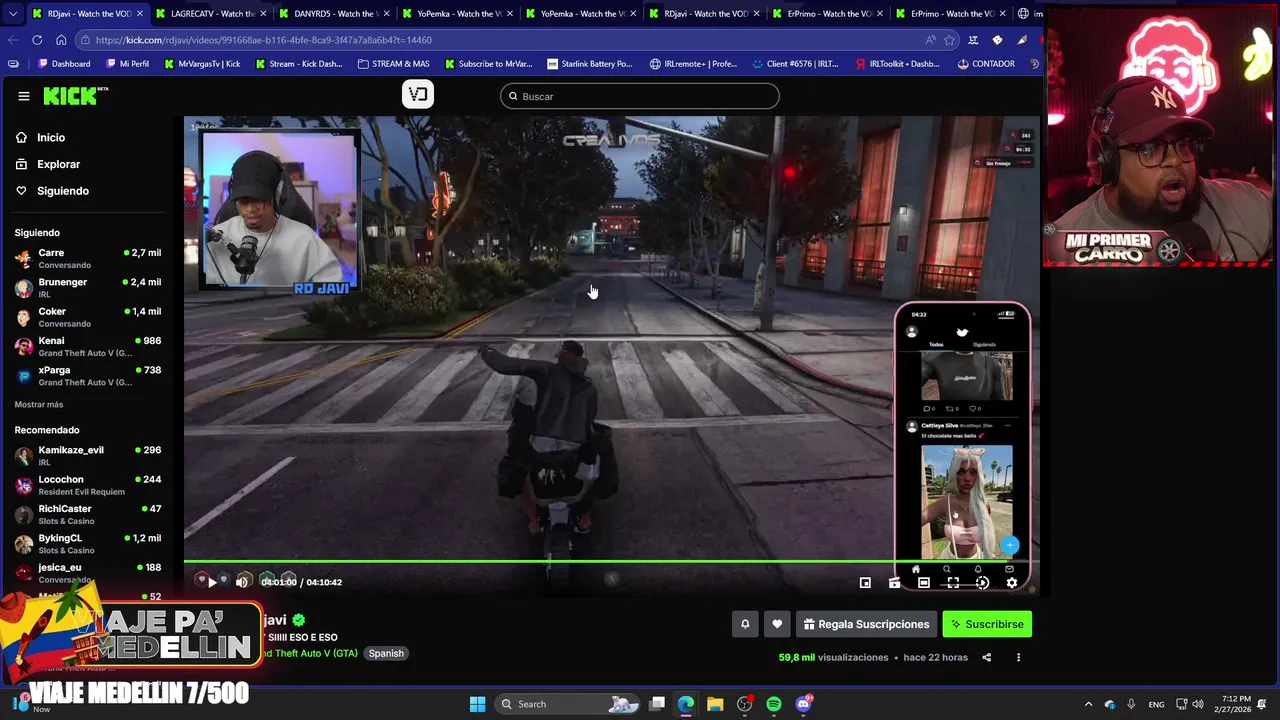1280x720 pixels.
Task: Toggle theater mode
Action: [924, 582]
